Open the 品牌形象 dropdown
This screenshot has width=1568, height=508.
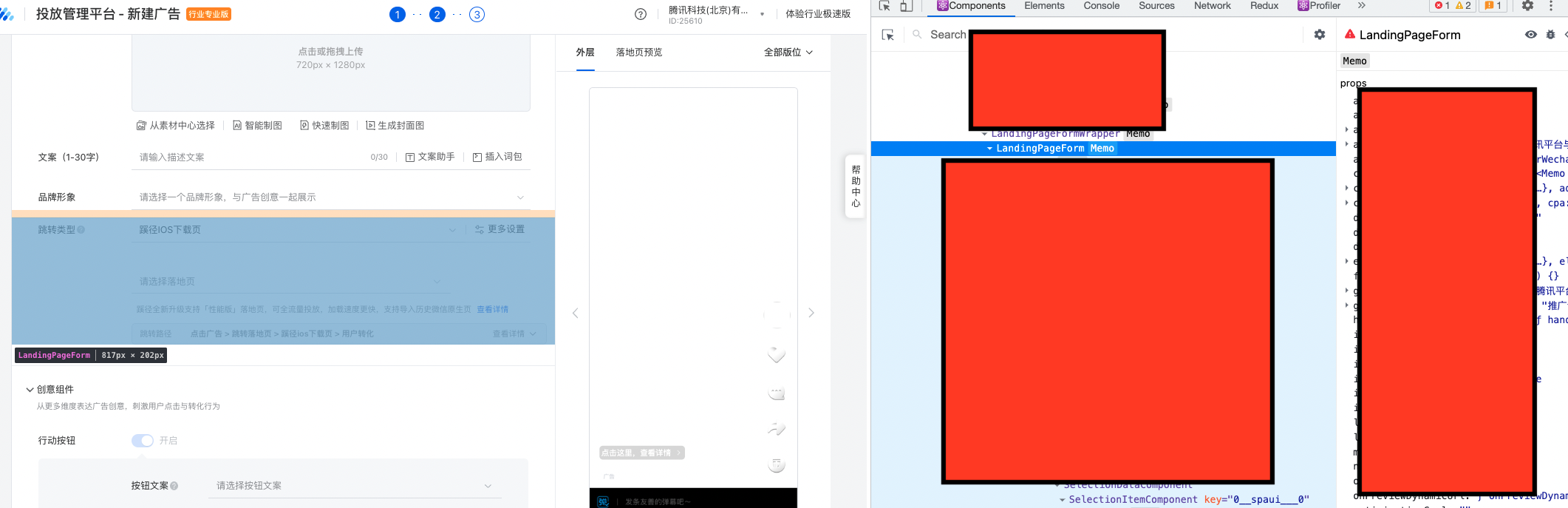point(330,197)
